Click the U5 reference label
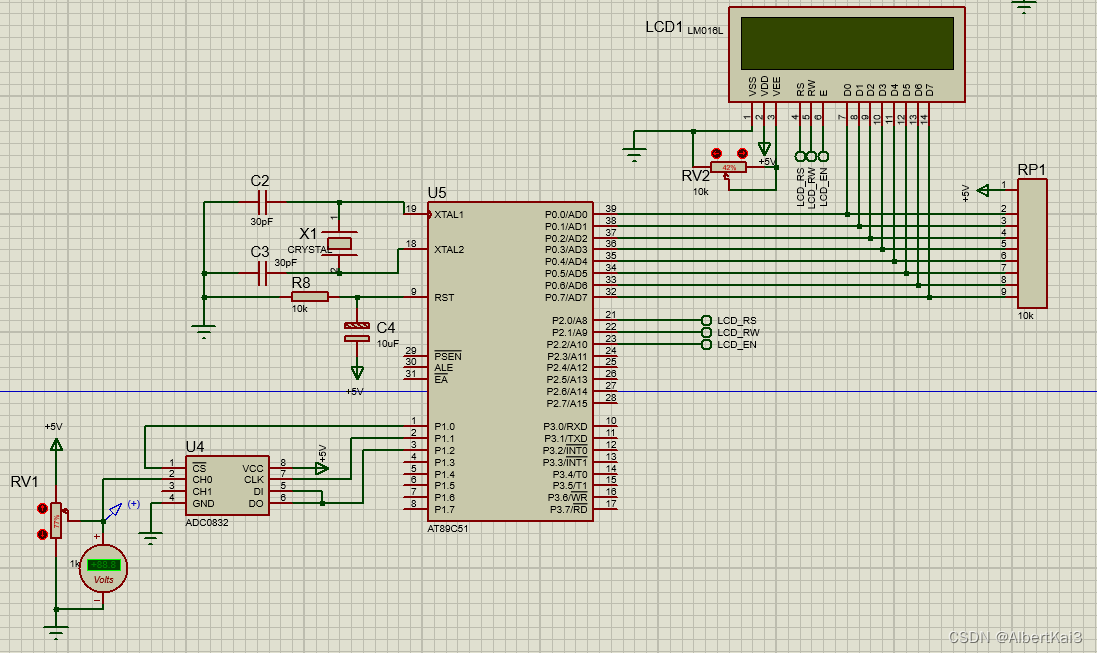1097x653 pixels. (x=437, y=192)
